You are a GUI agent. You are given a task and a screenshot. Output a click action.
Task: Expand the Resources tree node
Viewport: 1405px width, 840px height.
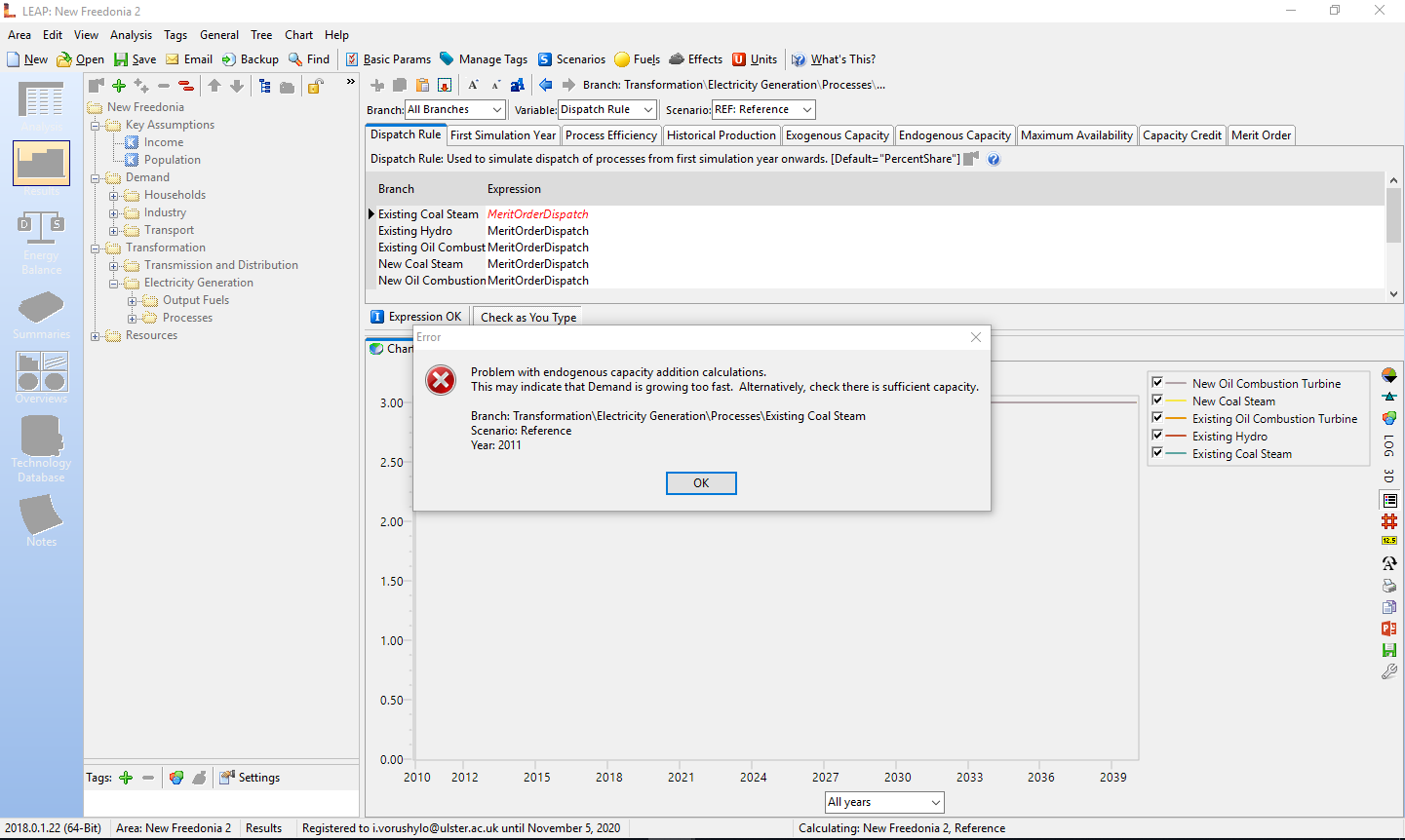(x=96, y=335)
